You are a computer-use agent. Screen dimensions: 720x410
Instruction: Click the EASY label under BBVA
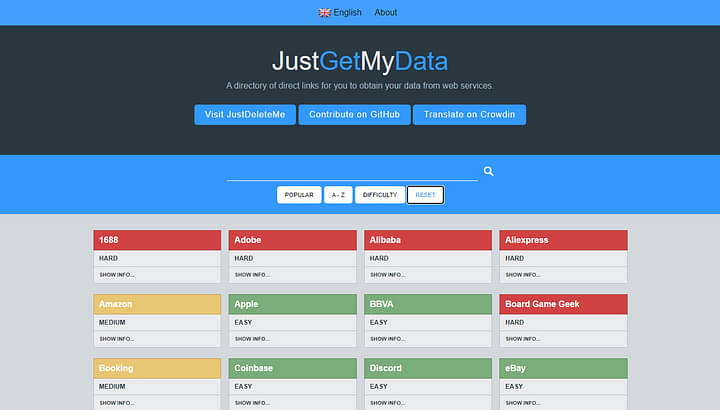[x=378, y=322]
